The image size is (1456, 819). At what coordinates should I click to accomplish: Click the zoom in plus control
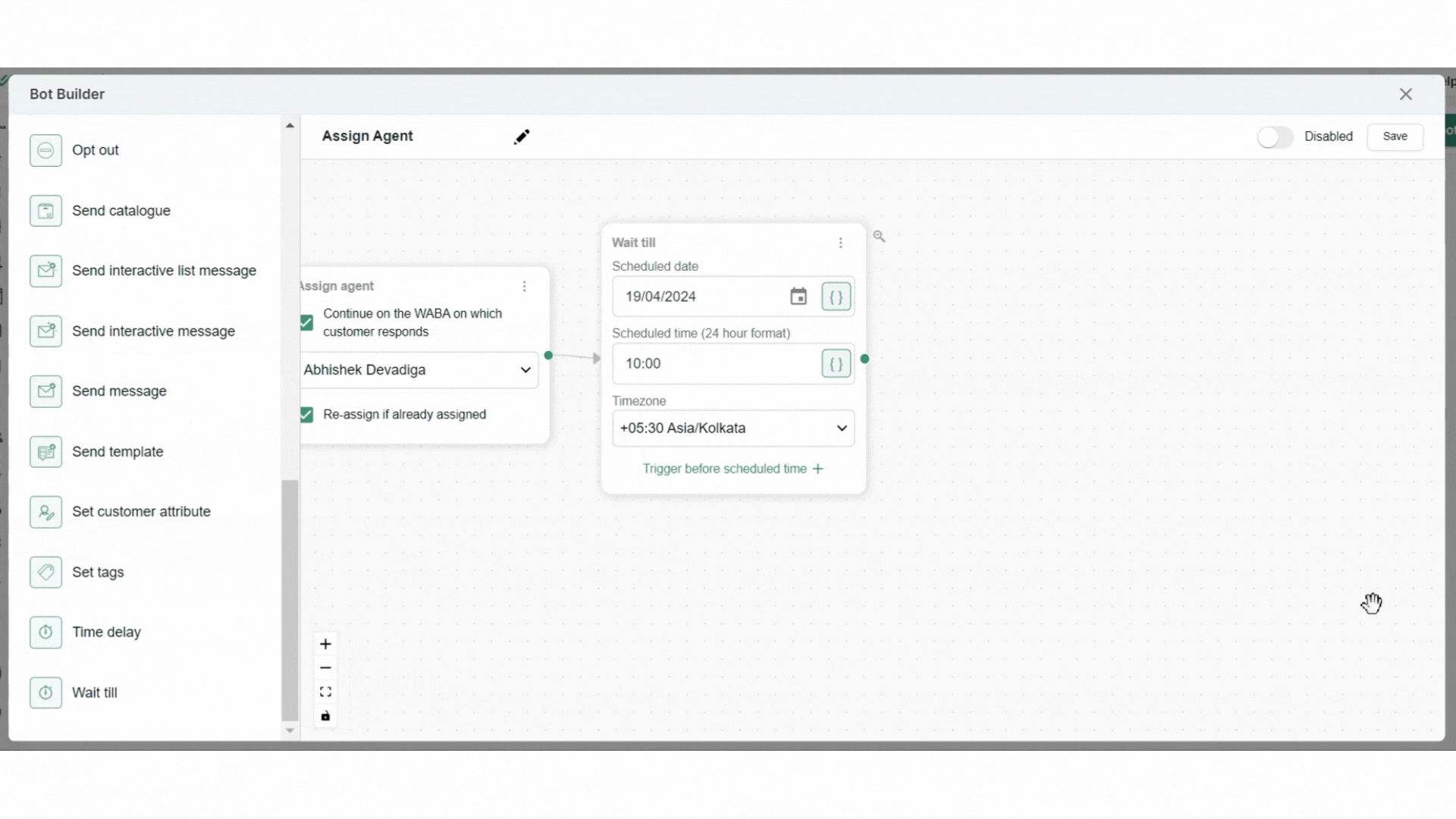click(x=325, y=644)
